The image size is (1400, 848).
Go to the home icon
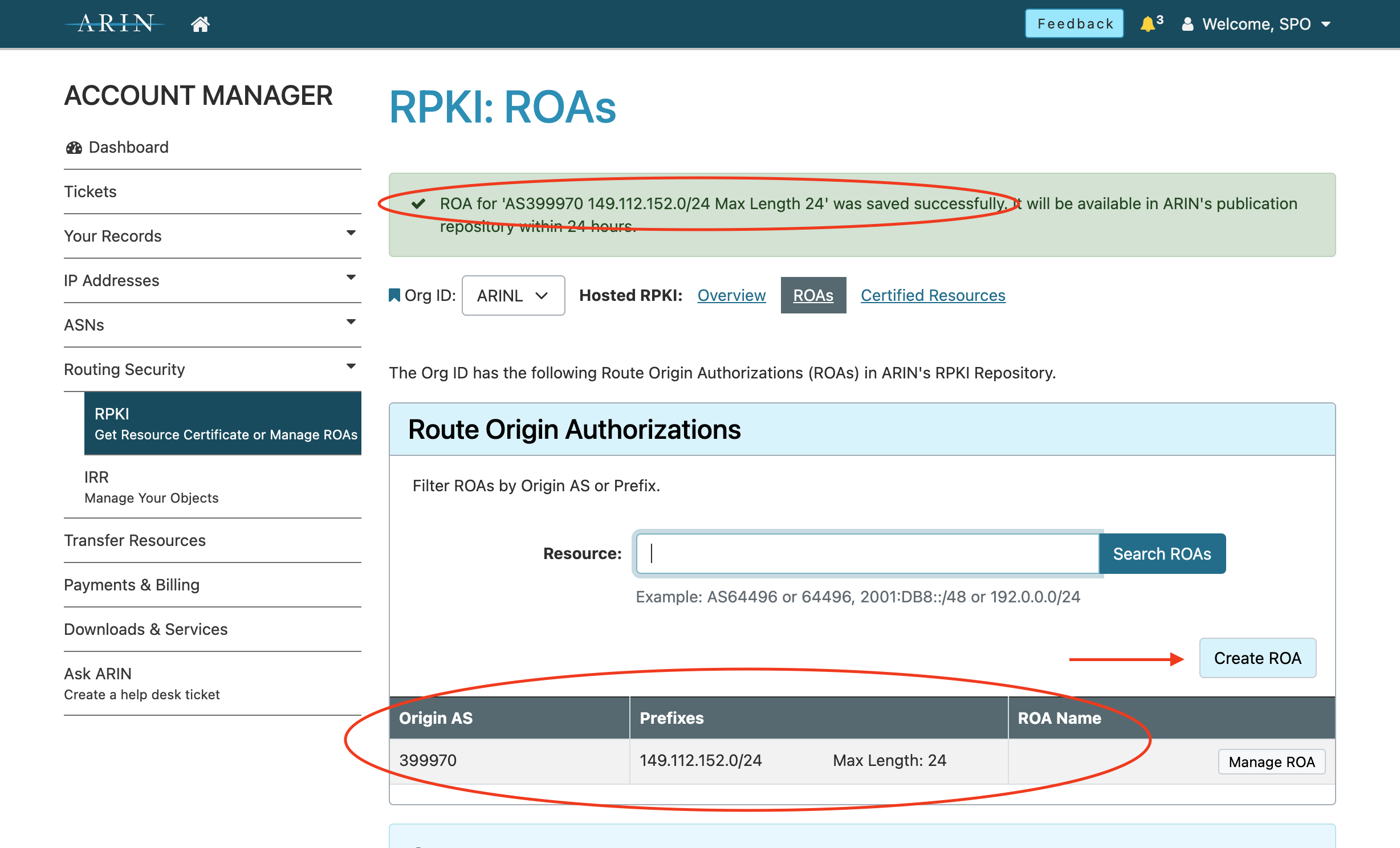tap(200, 24)
